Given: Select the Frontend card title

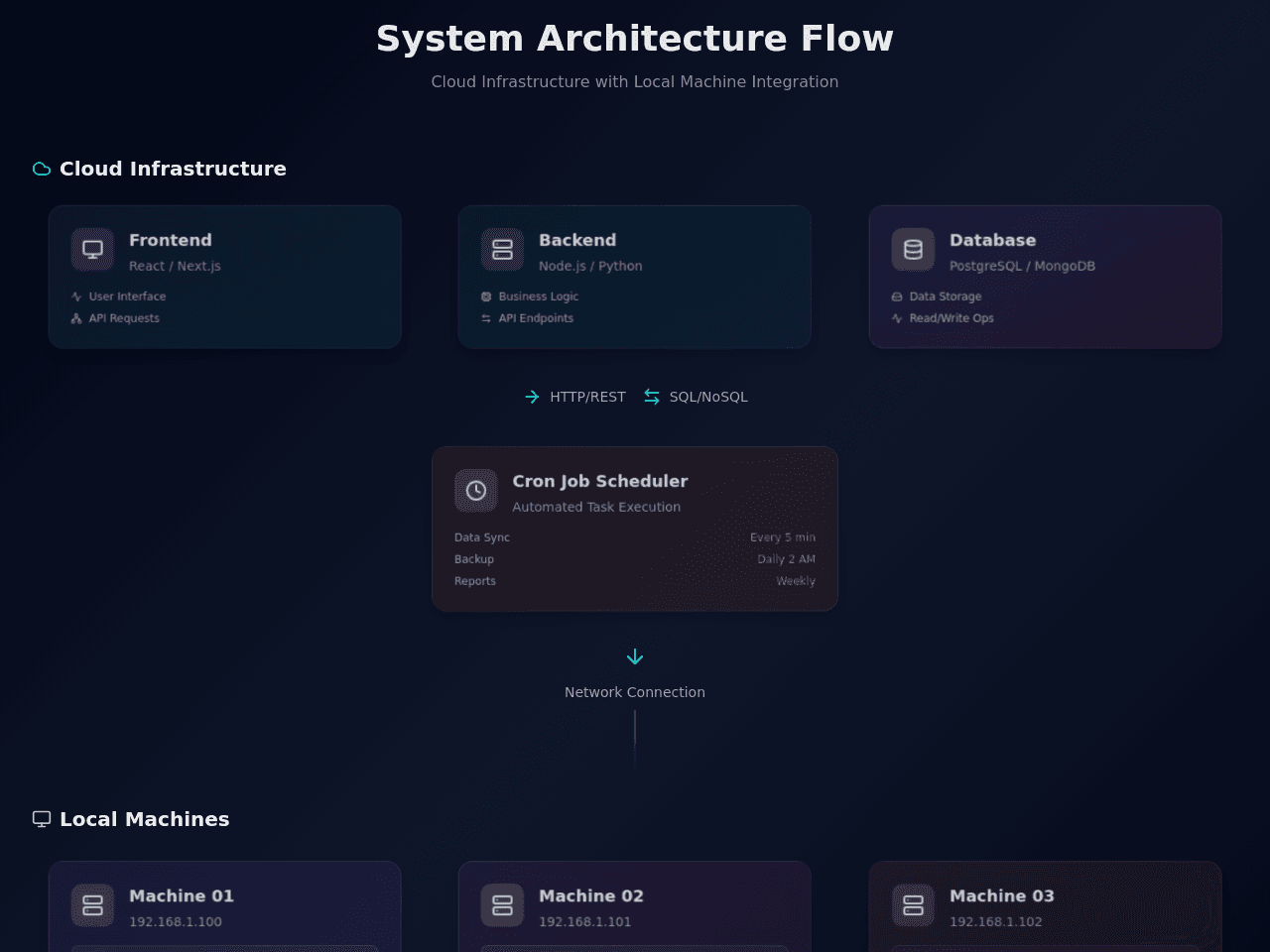Looking at the screenshot, I should coord(171,240).
